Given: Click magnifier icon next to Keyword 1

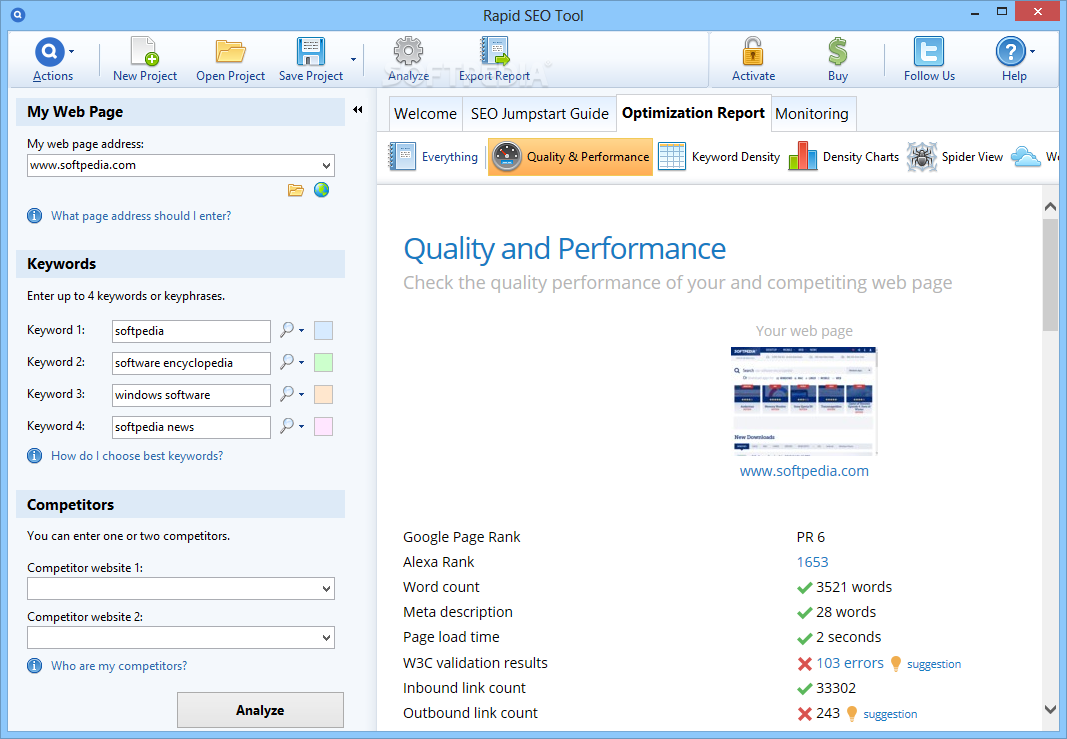Looking at the screenshot, I should [287, 330].
